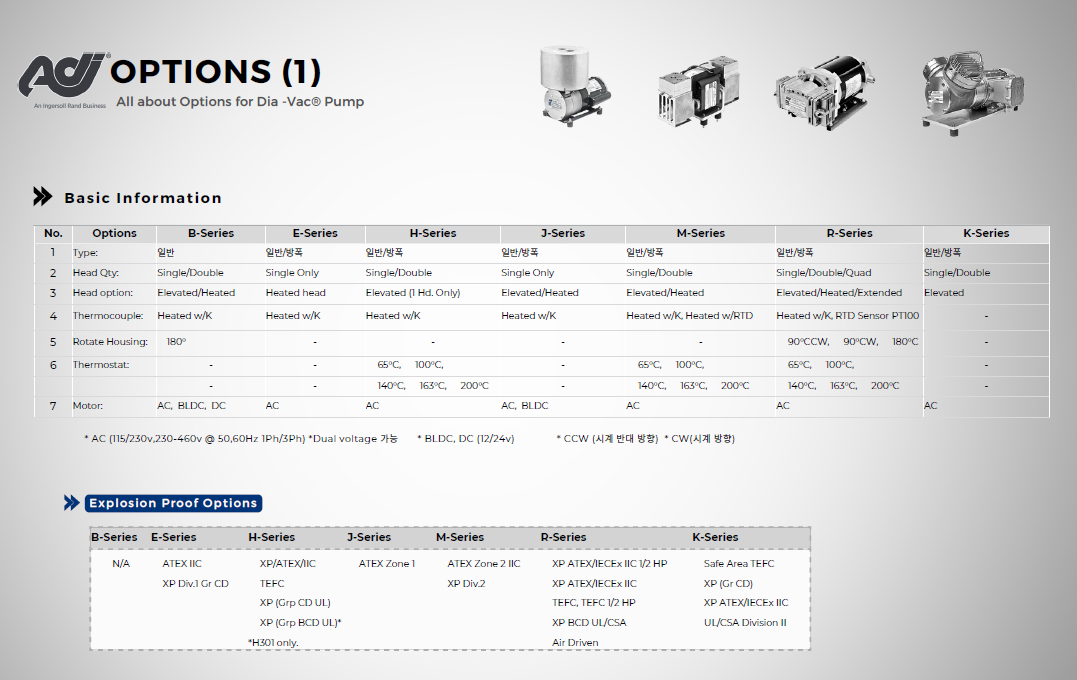Screen dimensions: 1077x680
Task: Click the *H301 only. footnote
Action: (x=273, y=643)
